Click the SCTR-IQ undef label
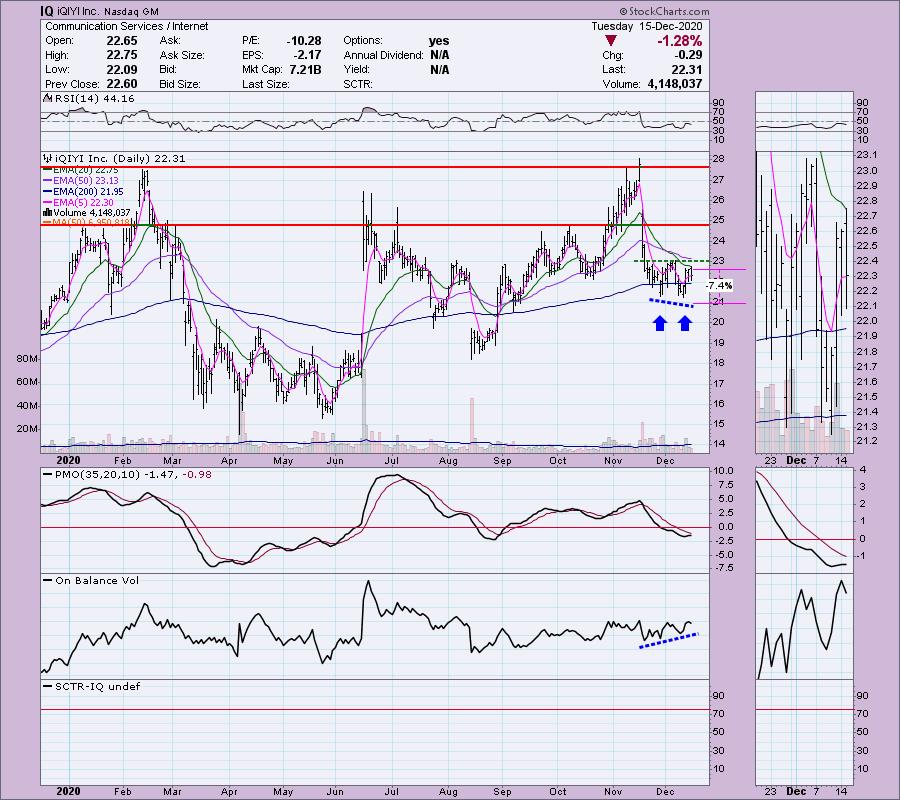This screenshot has height=800, width=900. click(98, 686)
